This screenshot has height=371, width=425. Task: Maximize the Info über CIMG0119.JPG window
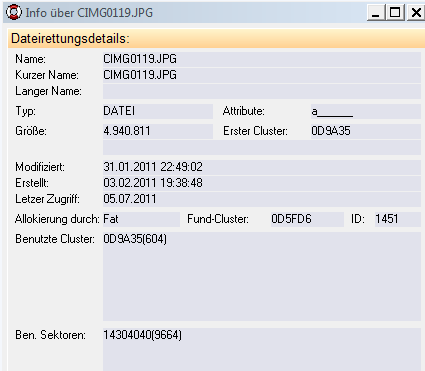pyautogui.click(x=395, y=13)
